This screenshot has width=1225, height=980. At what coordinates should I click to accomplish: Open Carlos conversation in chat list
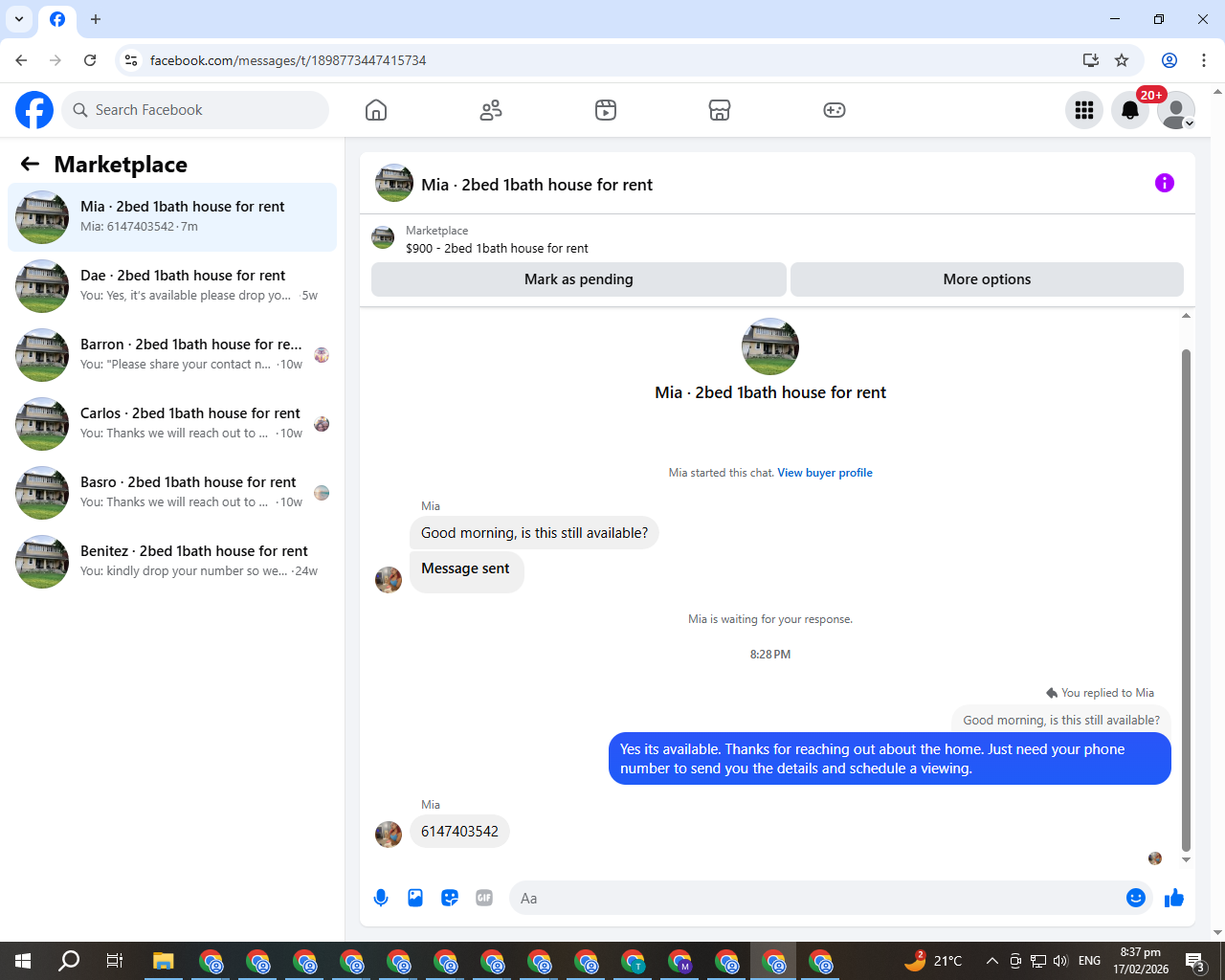coord(172,424)
